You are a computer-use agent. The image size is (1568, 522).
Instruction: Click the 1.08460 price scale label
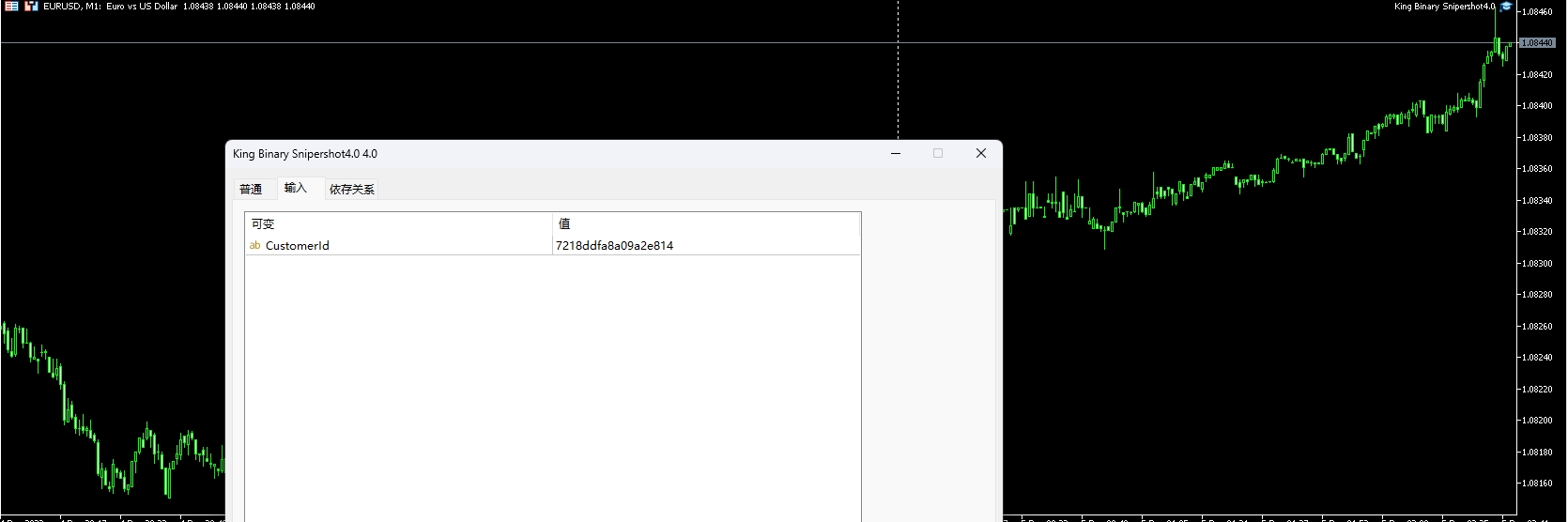[1537, 12]
